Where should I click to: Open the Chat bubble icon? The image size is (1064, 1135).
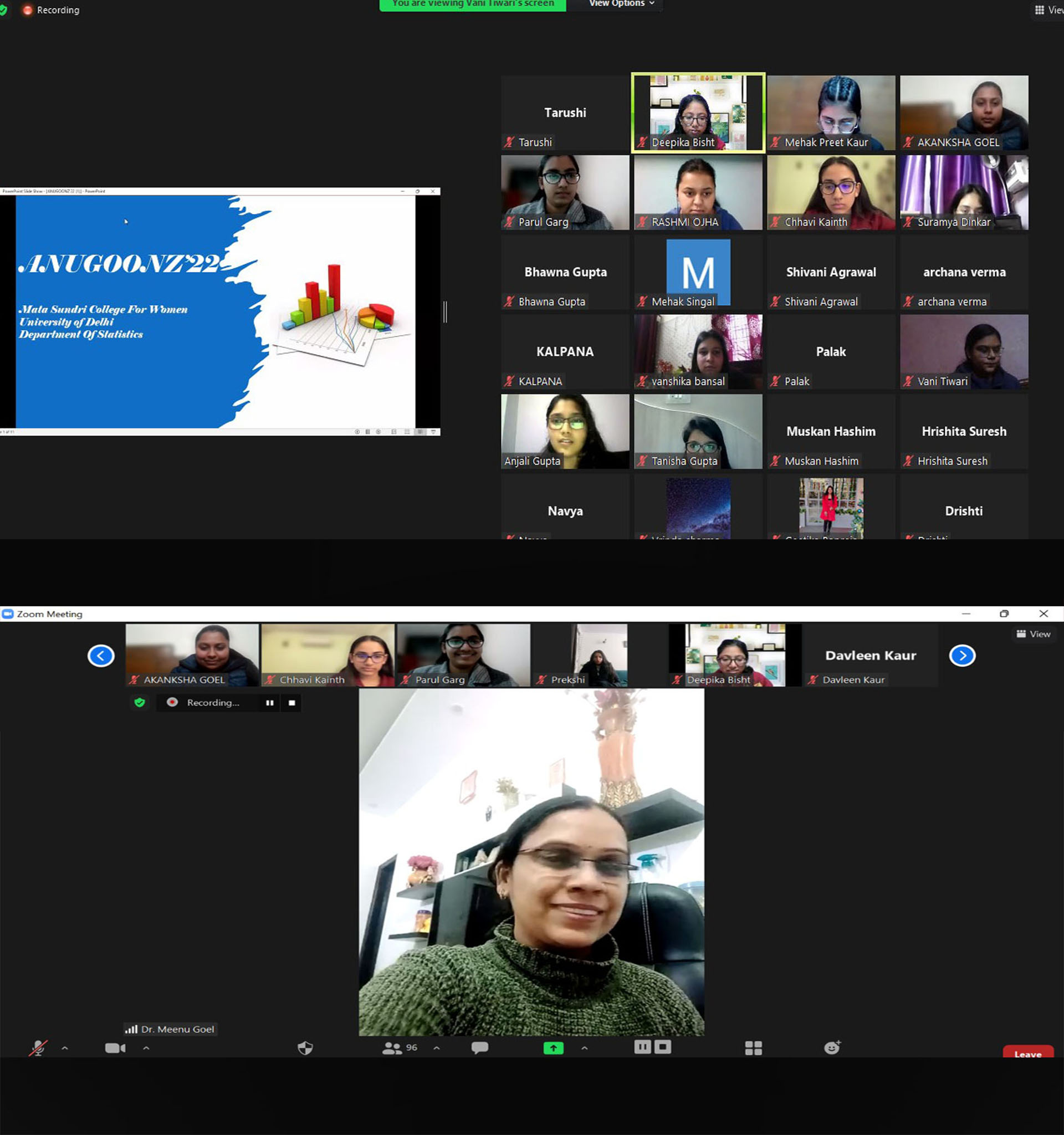pyautogui.click(x=479, y=1047)
